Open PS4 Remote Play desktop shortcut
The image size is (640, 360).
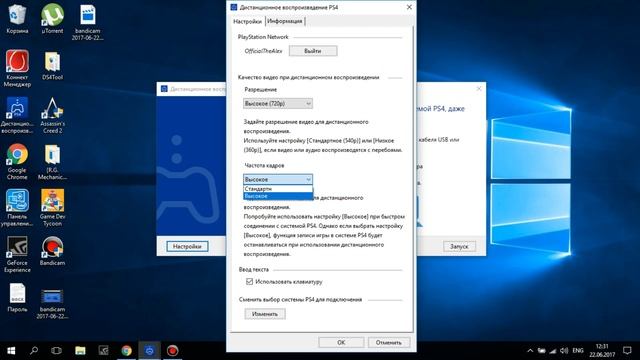[17, 115]
